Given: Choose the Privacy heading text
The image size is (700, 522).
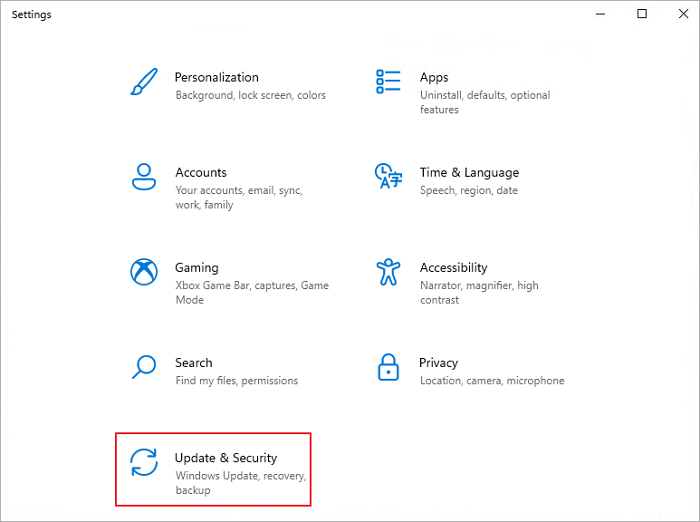Looking at the screenshot, I should (439, 363).
